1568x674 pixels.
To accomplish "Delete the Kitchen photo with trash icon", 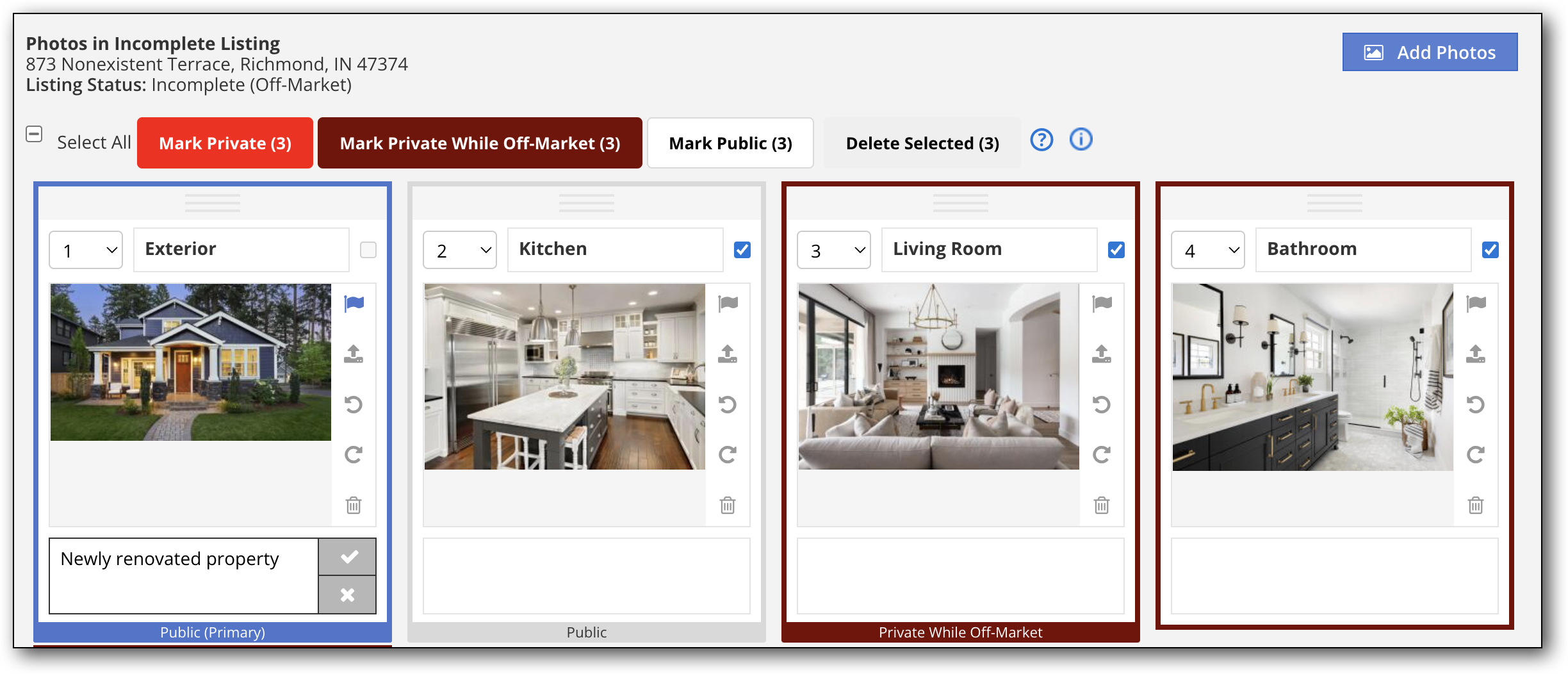I will (728, 505).
